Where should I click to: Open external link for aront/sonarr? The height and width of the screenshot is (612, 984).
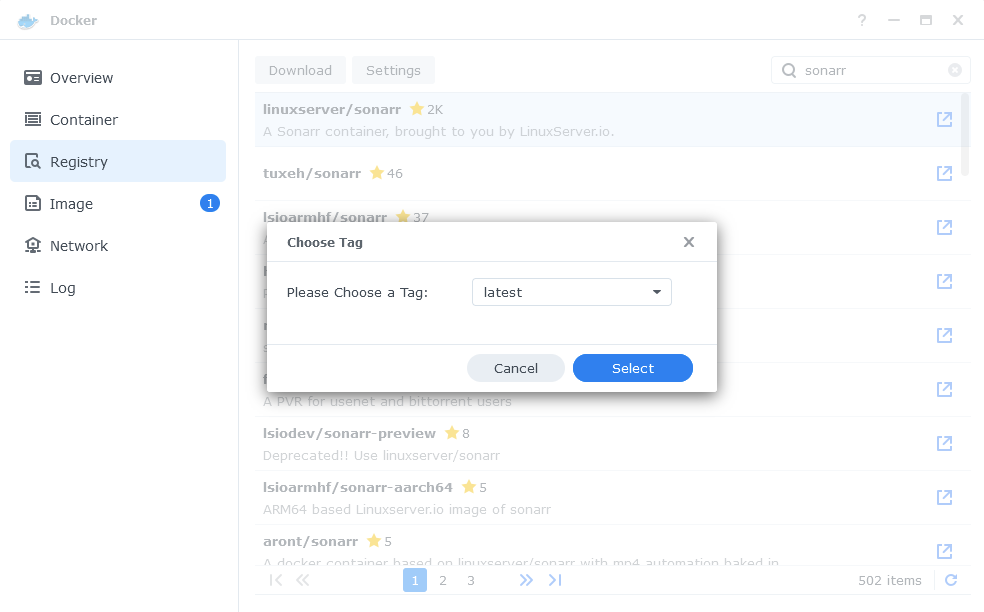pos(944,551)
